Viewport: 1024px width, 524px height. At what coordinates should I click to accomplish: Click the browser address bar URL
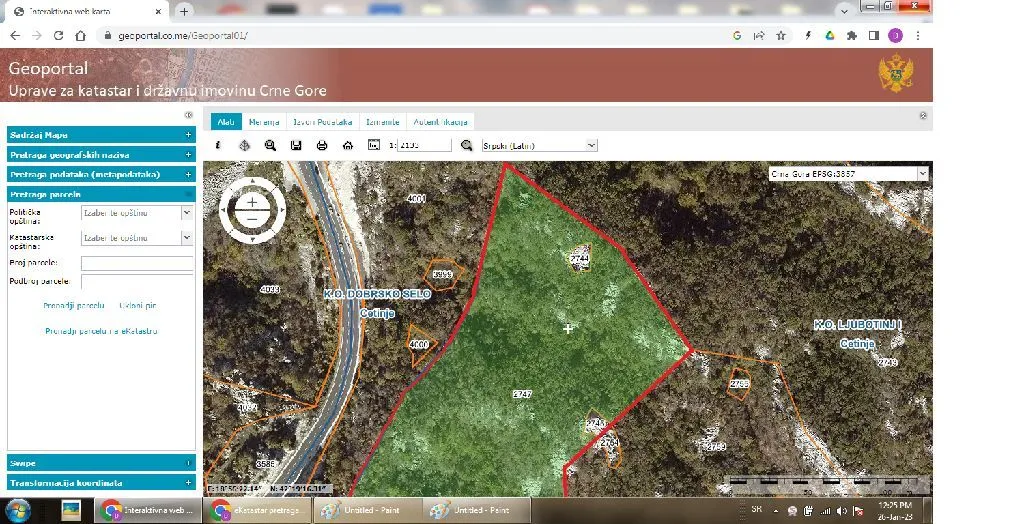point(183,36)
